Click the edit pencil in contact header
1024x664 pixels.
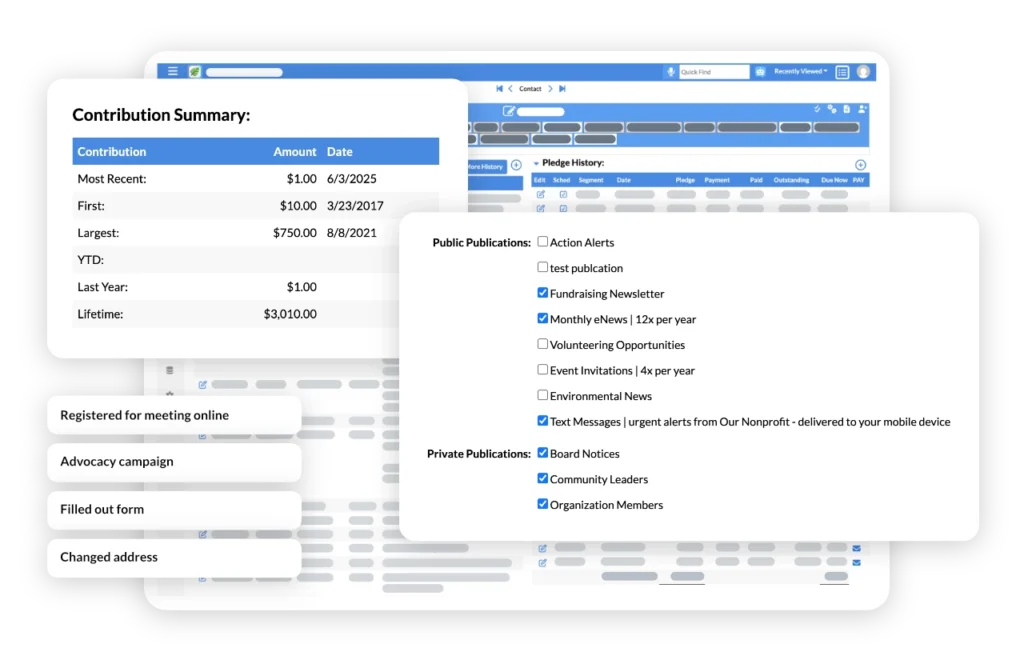508,111
